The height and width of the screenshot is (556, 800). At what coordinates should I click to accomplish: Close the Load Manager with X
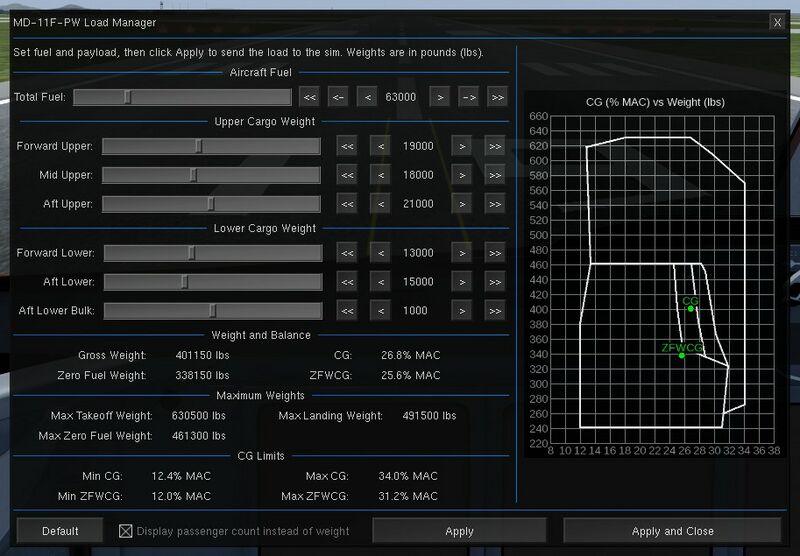[x=777, y=22]
